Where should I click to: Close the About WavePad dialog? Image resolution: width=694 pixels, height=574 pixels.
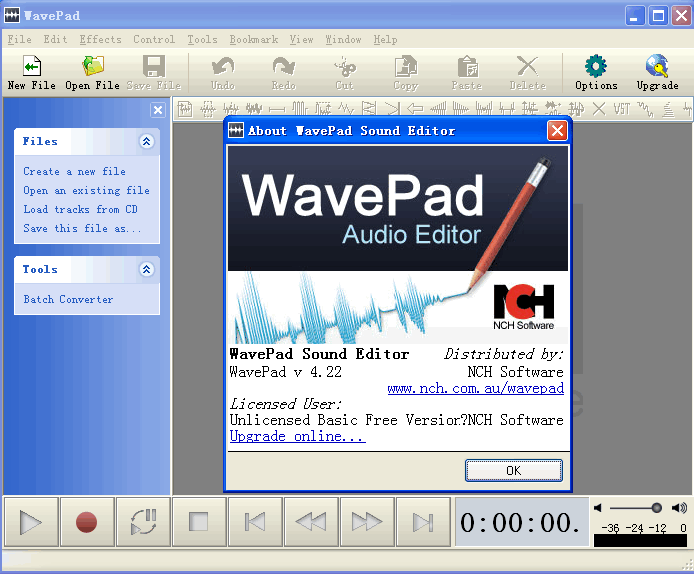point(557,131)
